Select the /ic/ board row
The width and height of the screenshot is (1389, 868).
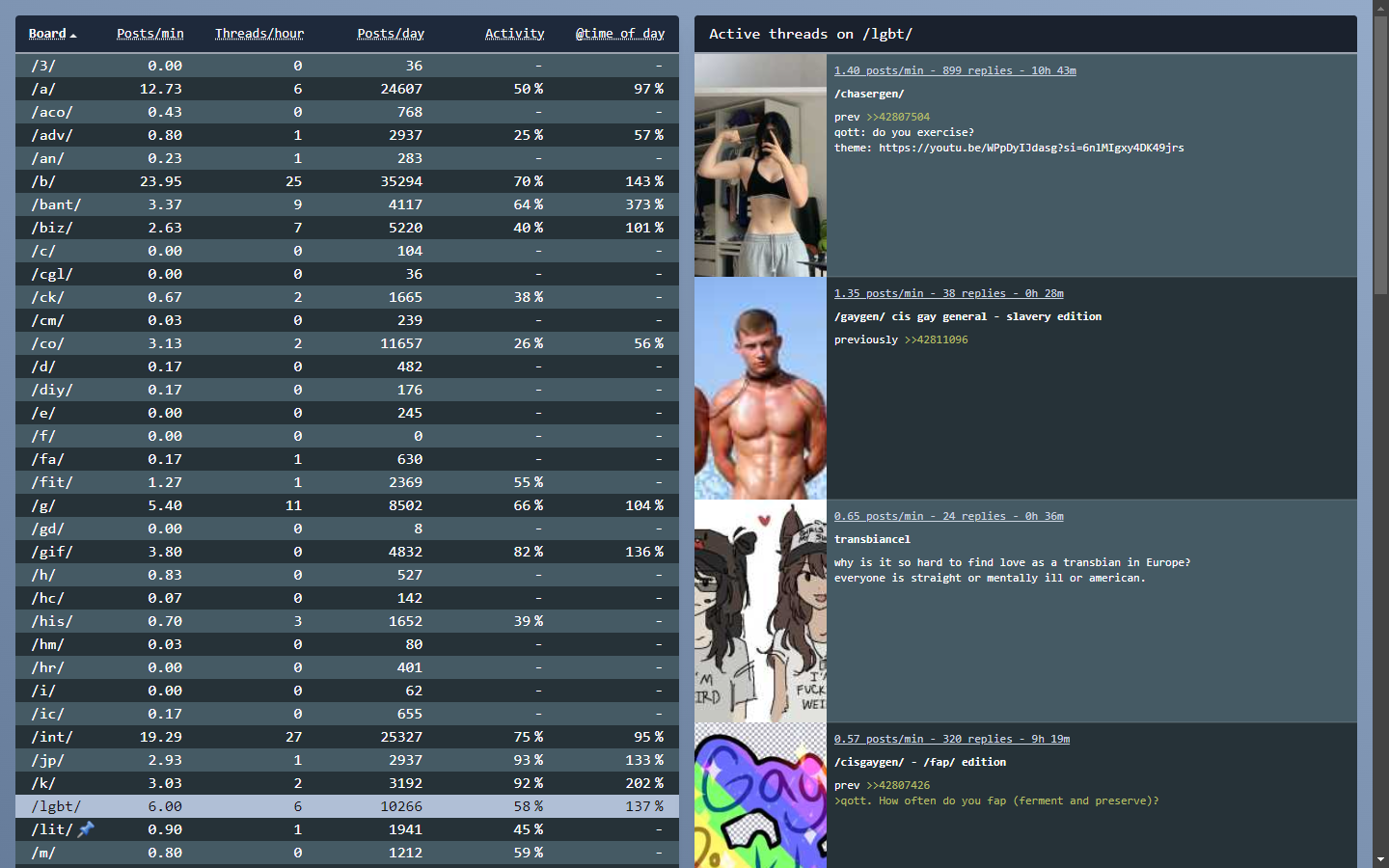pos(347,714)
